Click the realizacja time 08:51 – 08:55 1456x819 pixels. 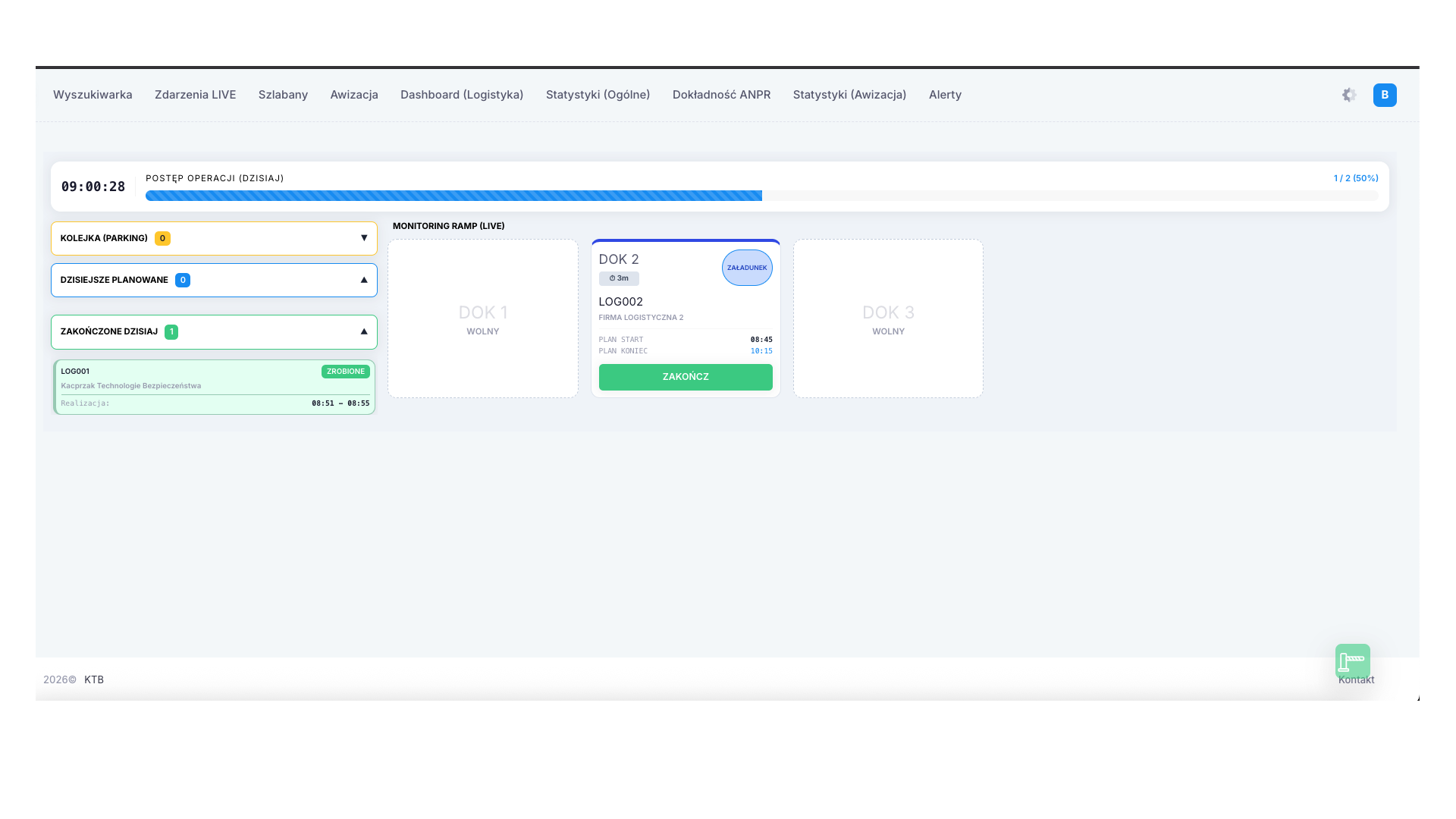340,403
